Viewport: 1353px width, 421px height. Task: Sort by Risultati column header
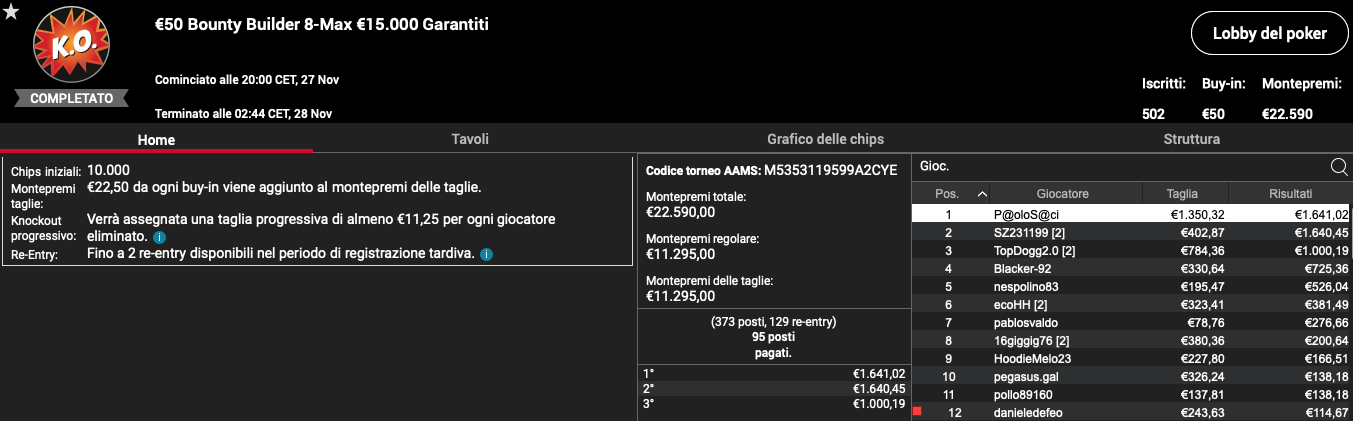coord(1290,194)
